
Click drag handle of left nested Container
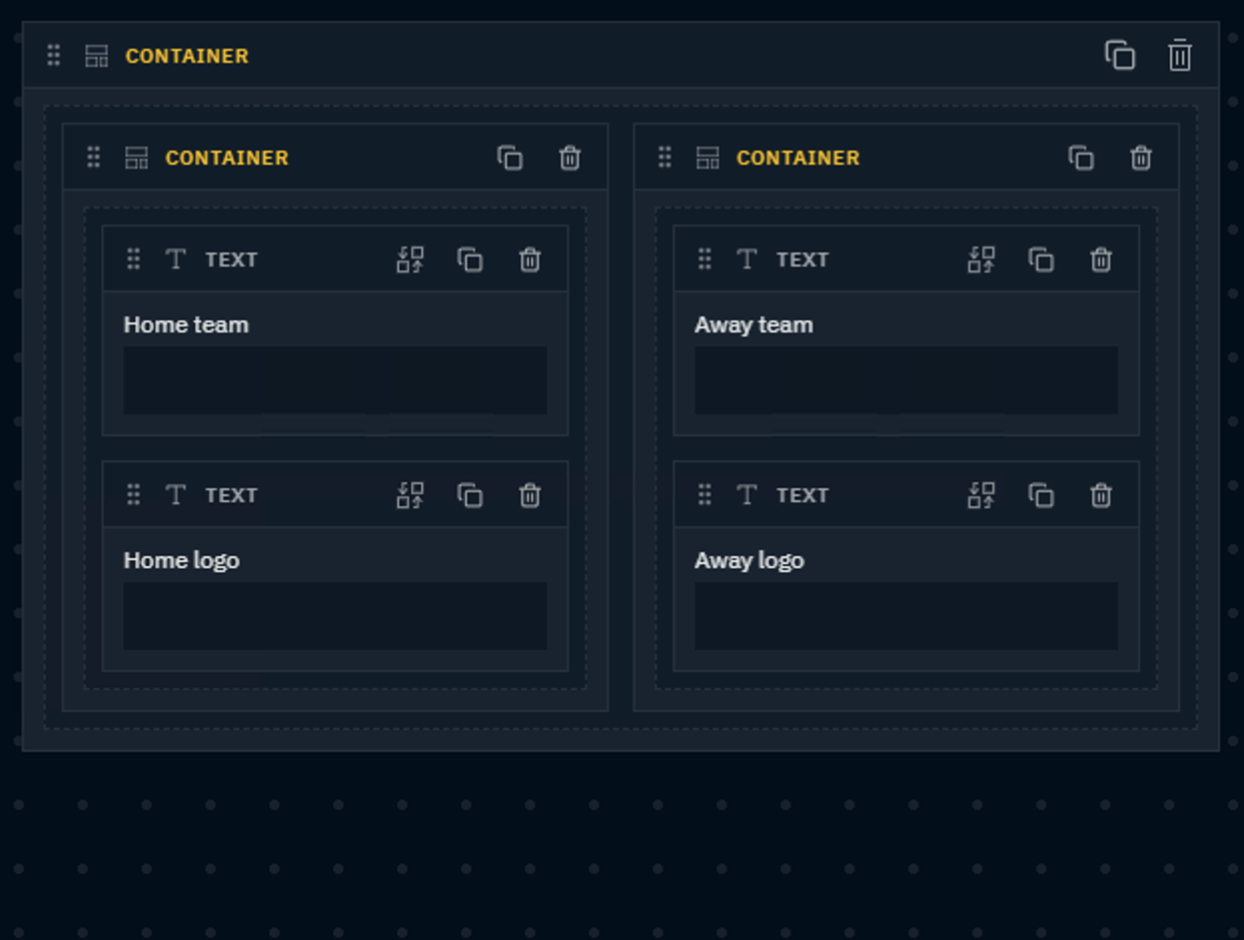coord(94,157)
